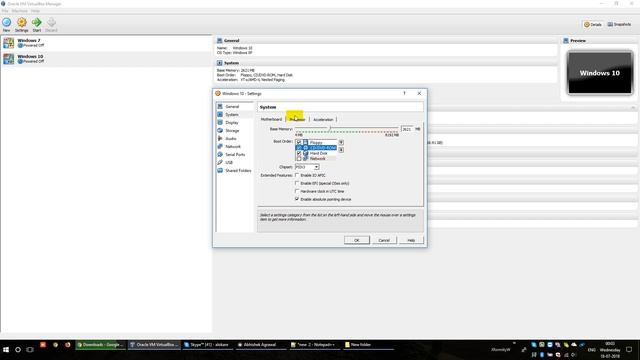640x360 pixels.
Task: Click the question mark help icon in dialog title
Action: 404,93
